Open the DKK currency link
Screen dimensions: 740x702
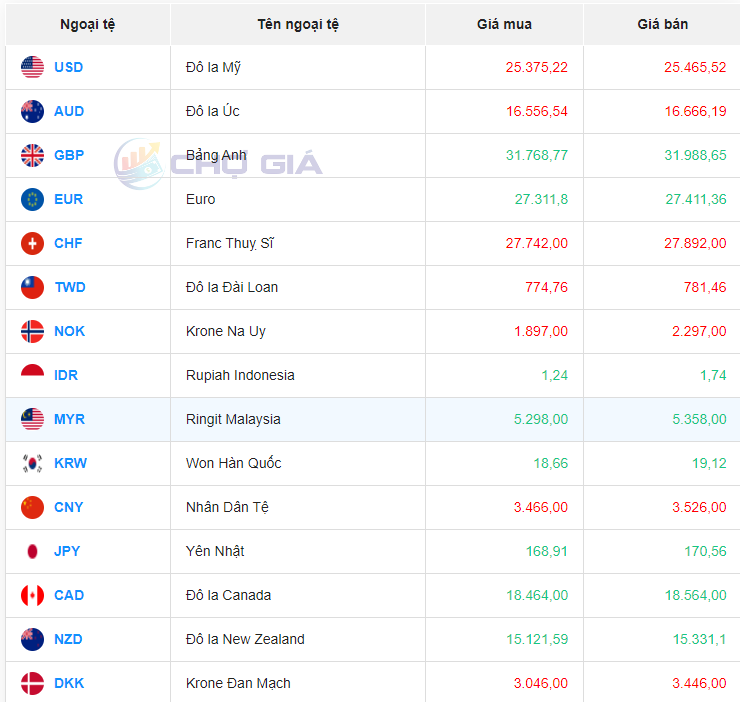point(69,683)
